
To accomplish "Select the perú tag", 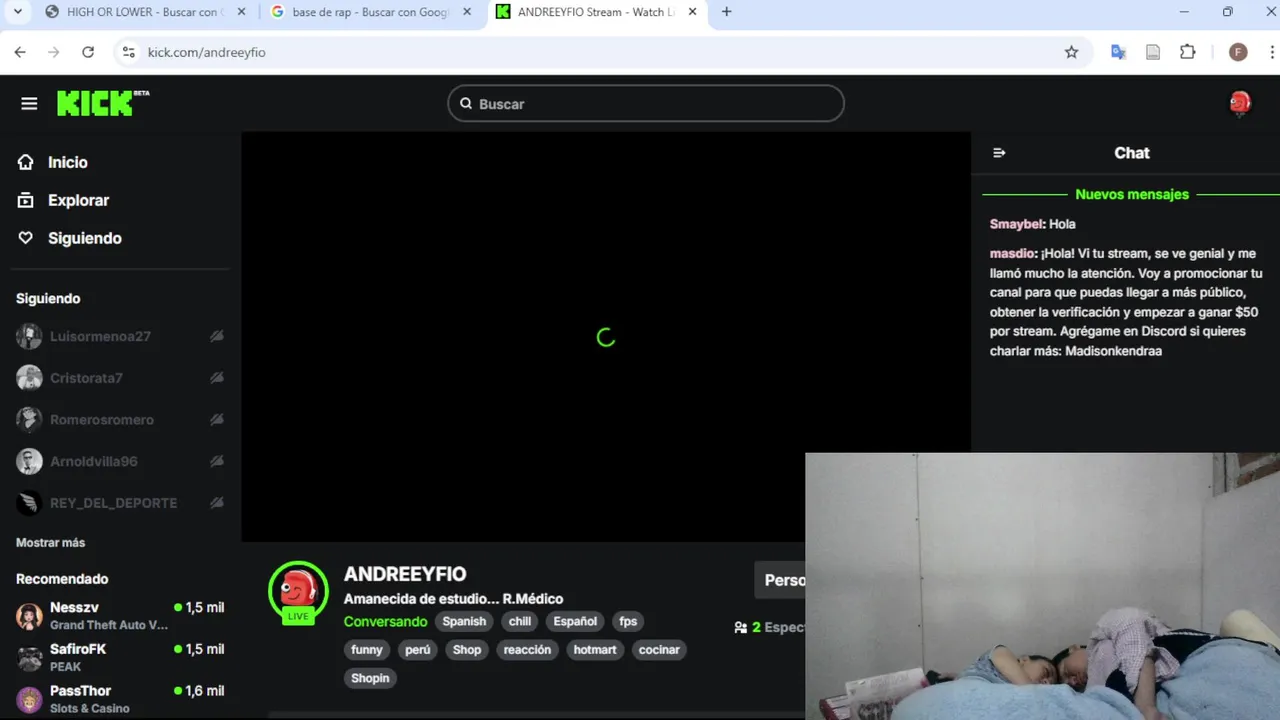I will tap(418, 649).
